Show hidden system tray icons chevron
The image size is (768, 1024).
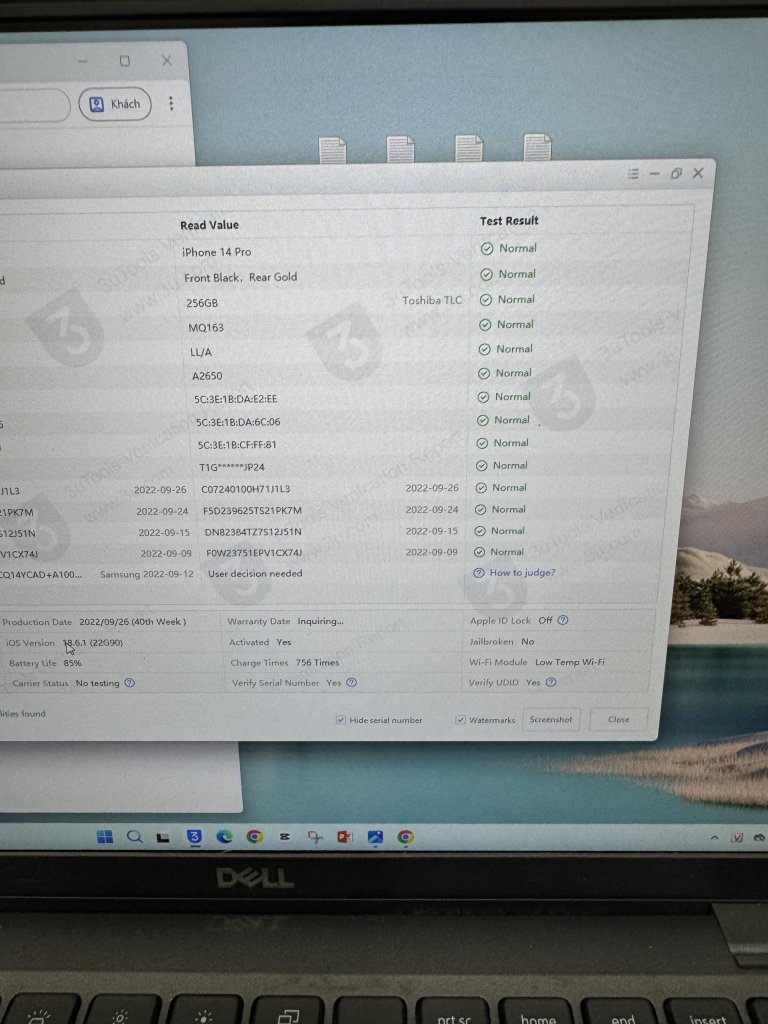click(x=714, y=837)
